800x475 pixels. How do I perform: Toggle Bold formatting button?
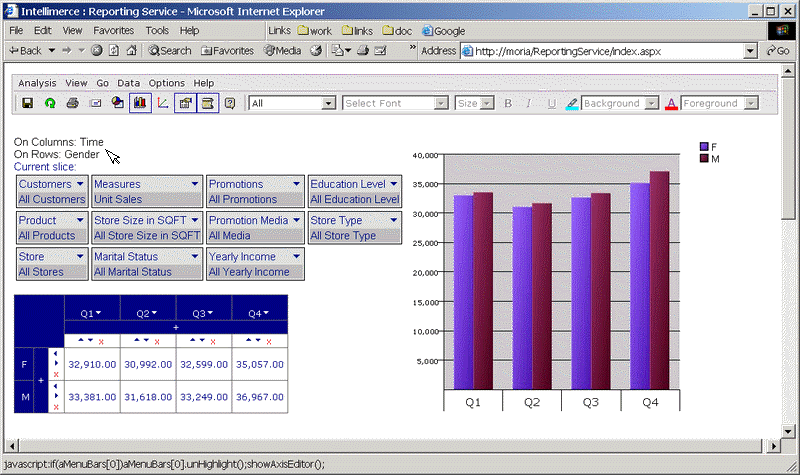pos(508,104)
